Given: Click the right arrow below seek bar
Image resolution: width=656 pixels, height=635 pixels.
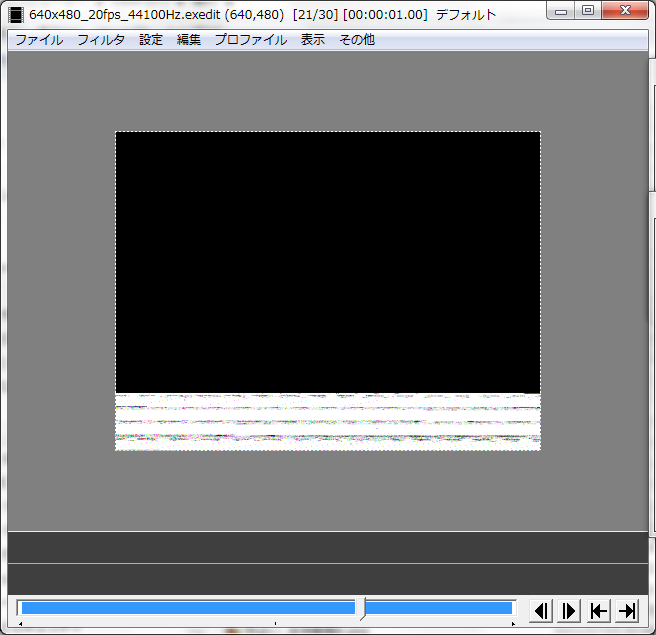Looking at the screenshot, I should [513, 624].
